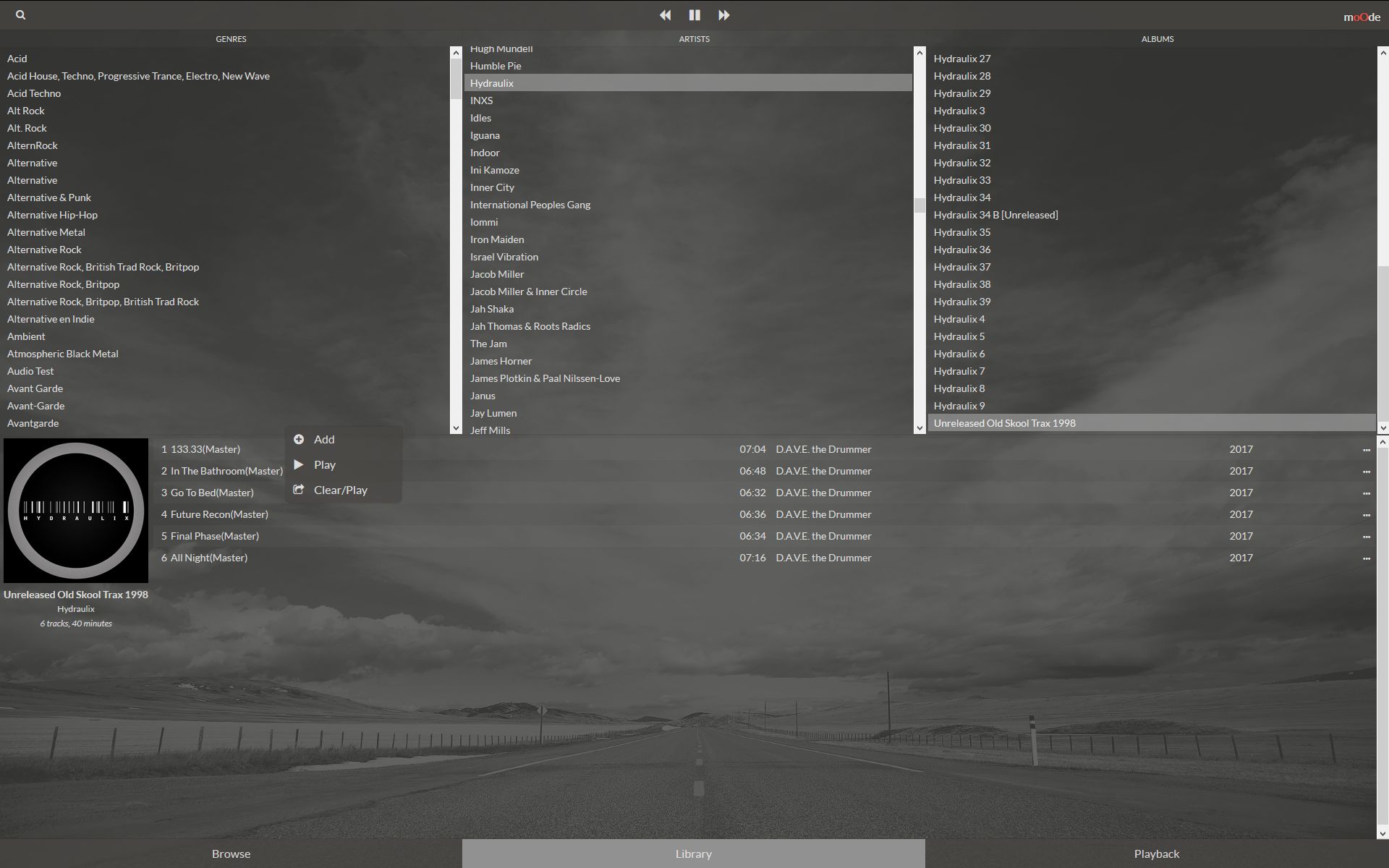Screen dimensions: 1389x868
Task: Select artist Israel Vibration
Action: coord(504,257)
